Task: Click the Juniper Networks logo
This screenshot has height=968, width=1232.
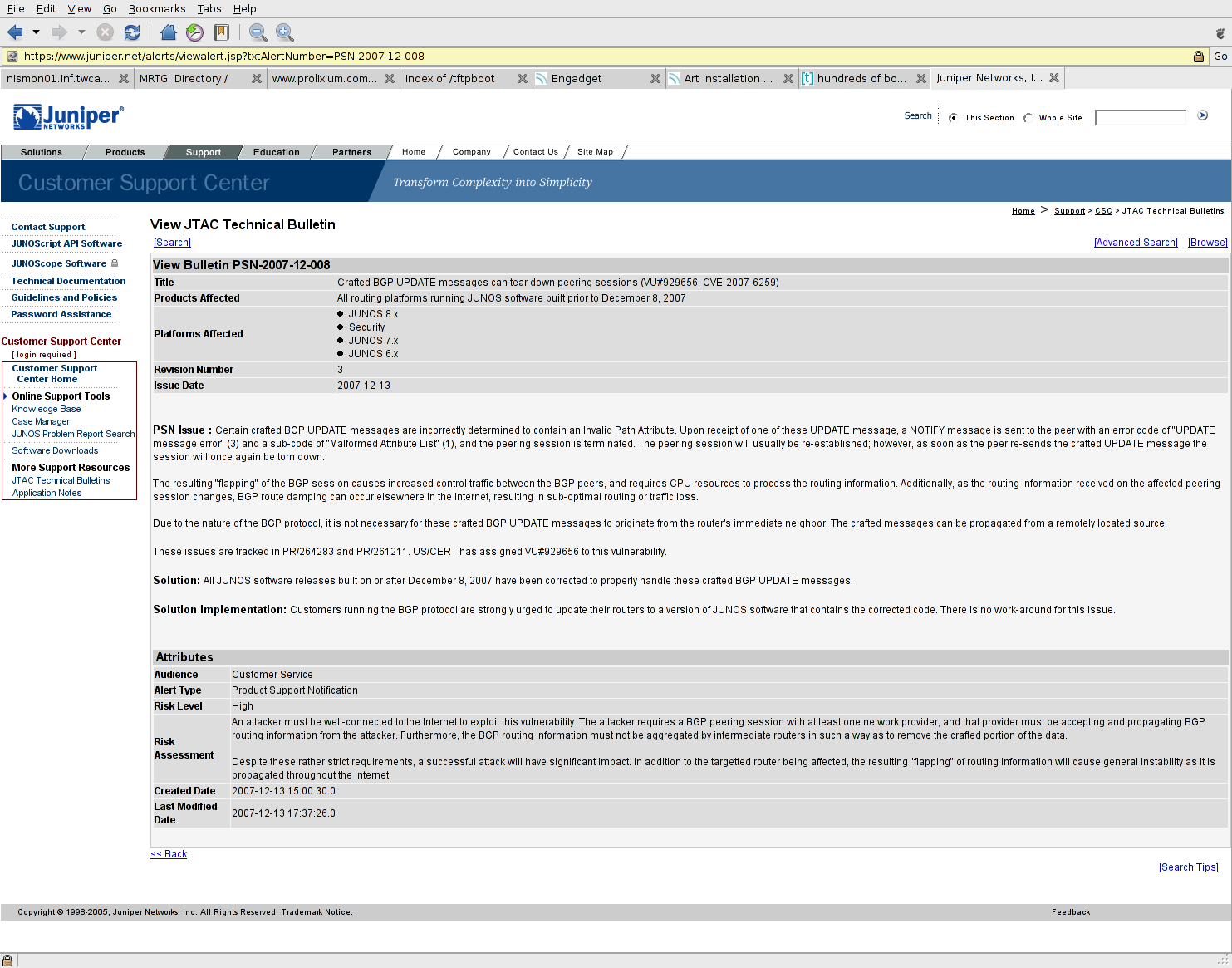Action: point(69,116)
